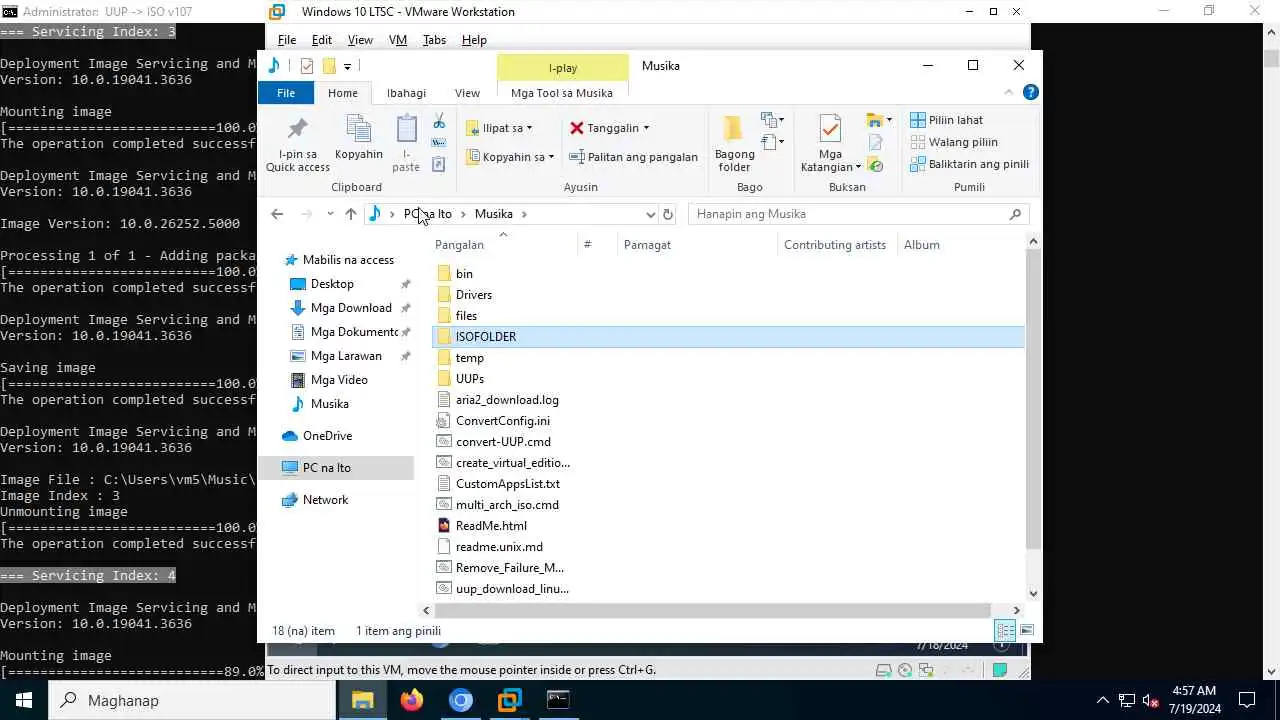
Task: Open Tanggalin delete dropdown arrow
Action: pyautogui.click(x=646, y=128)
